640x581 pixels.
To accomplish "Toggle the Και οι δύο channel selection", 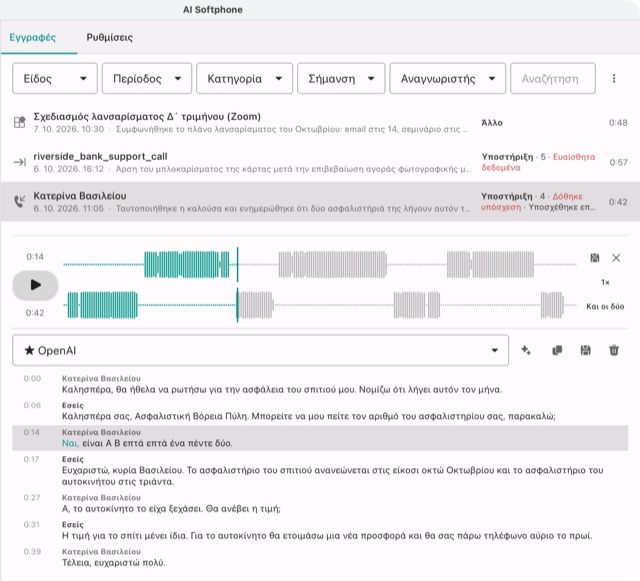I will coord(605,306).
